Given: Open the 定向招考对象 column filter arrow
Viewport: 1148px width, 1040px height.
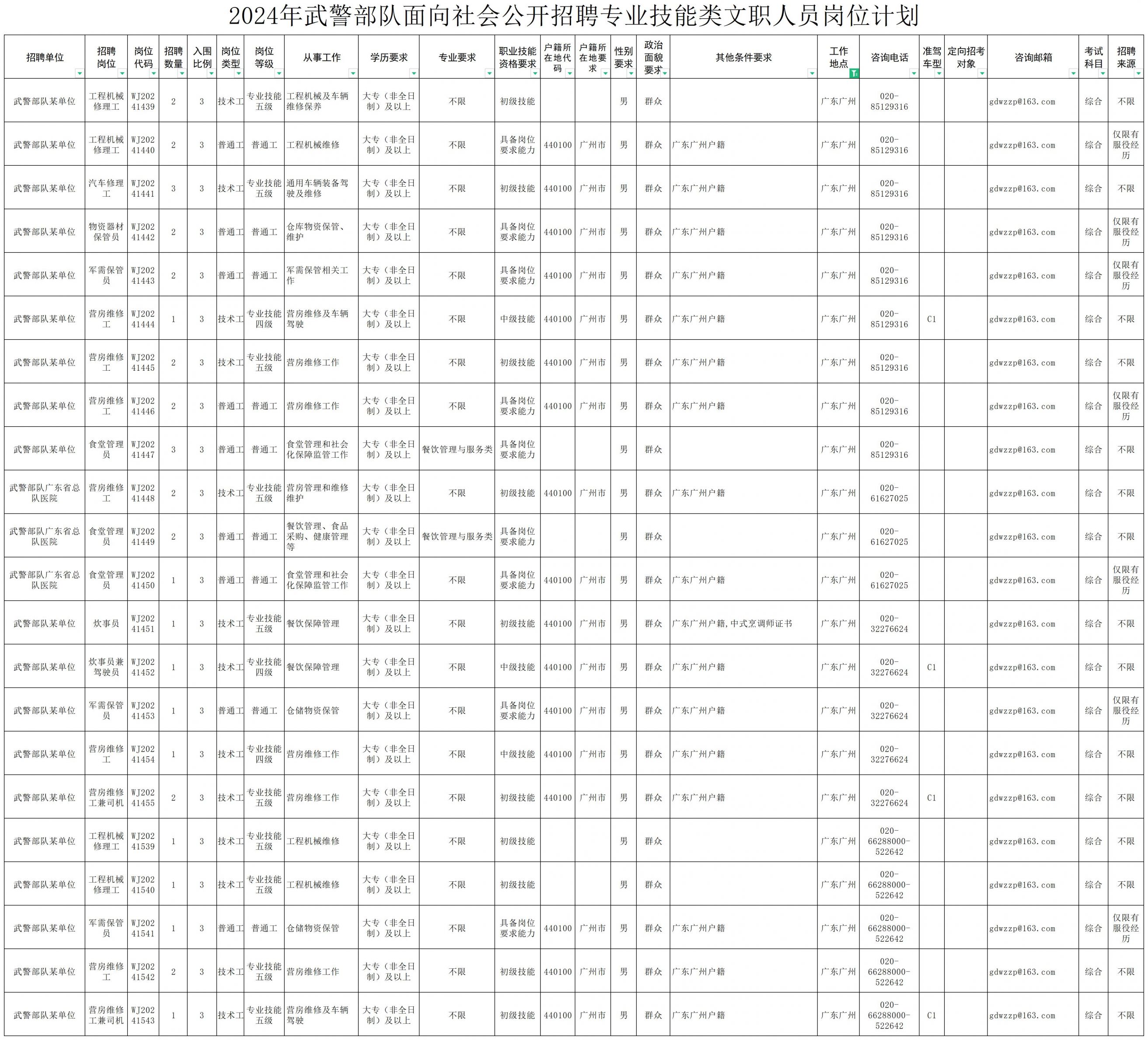Looking at the screenshot, I should pos(982,73).
